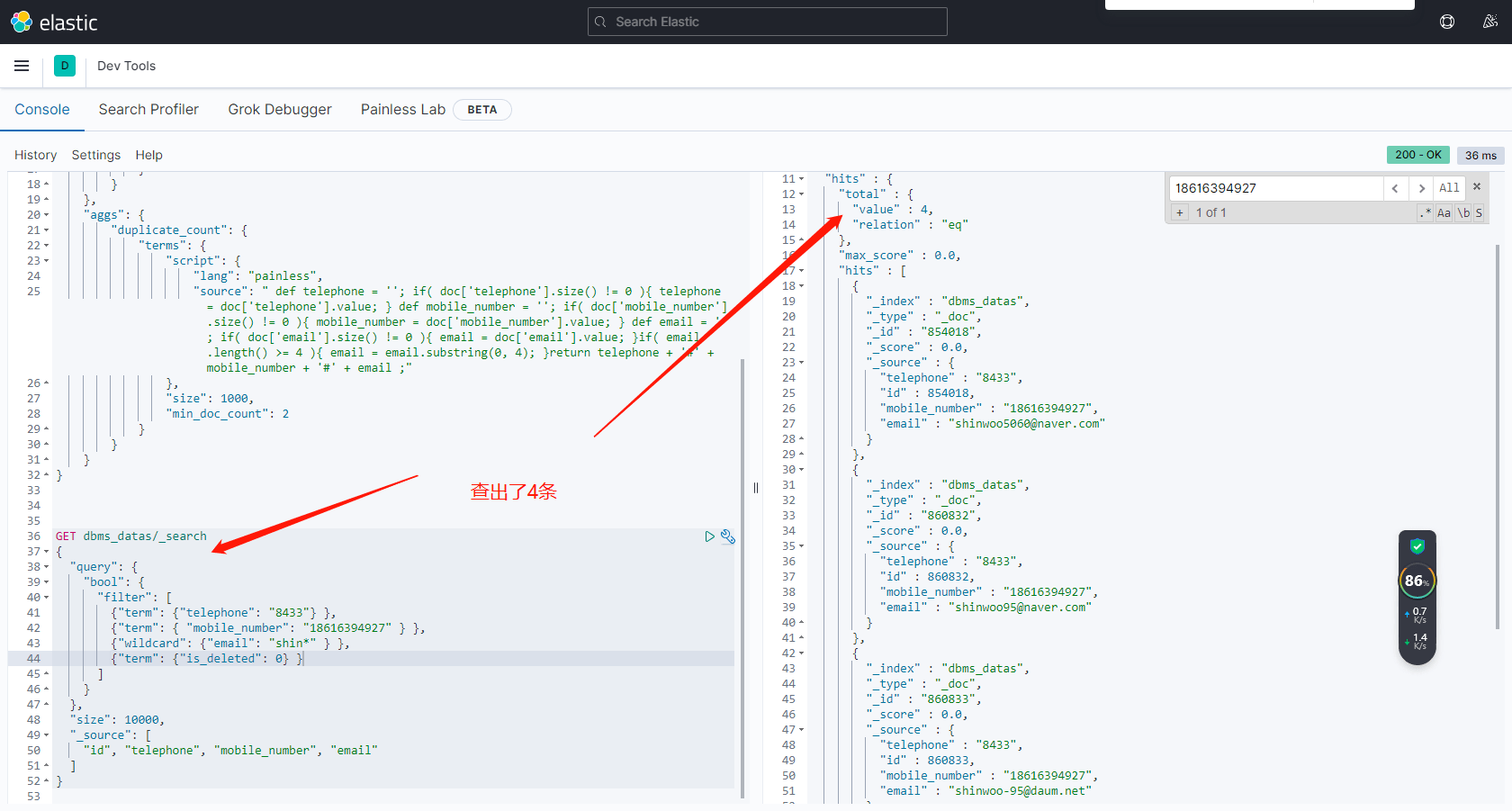Toggle RegExp search option

[x=1426, y=212]
